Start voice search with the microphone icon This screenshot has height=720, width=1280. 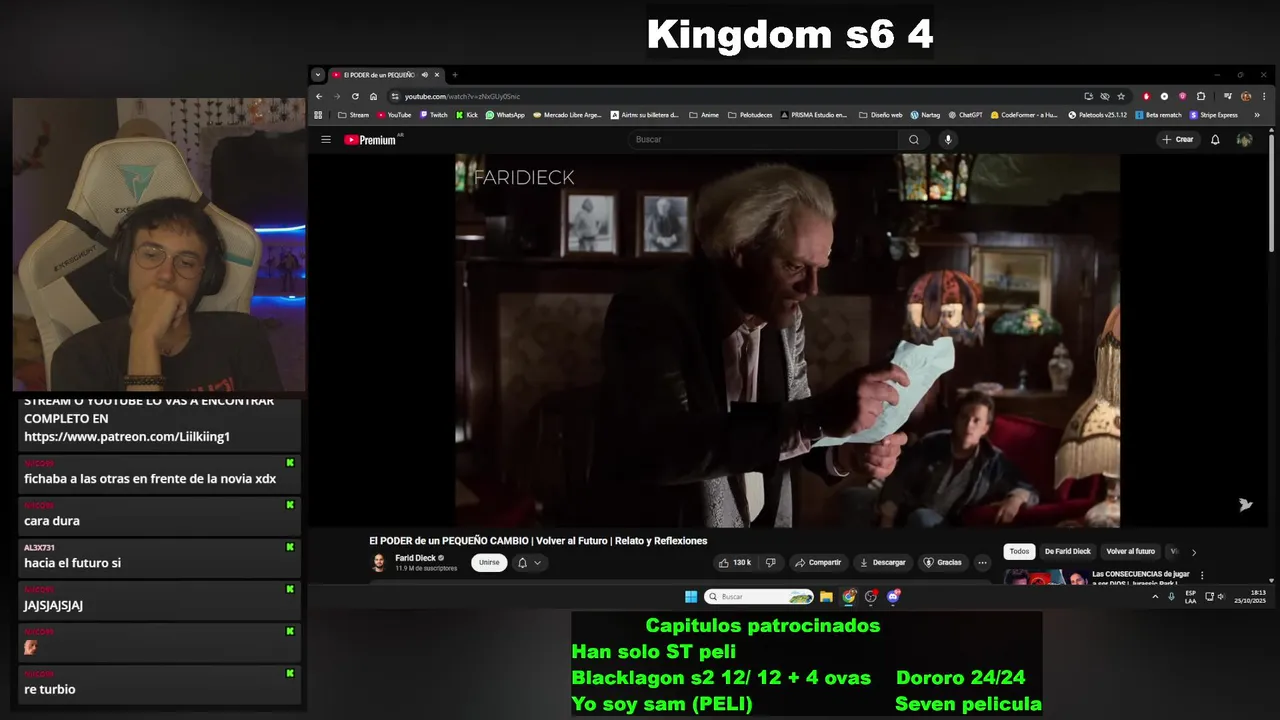pyautogui.click(x=948, y=140)
